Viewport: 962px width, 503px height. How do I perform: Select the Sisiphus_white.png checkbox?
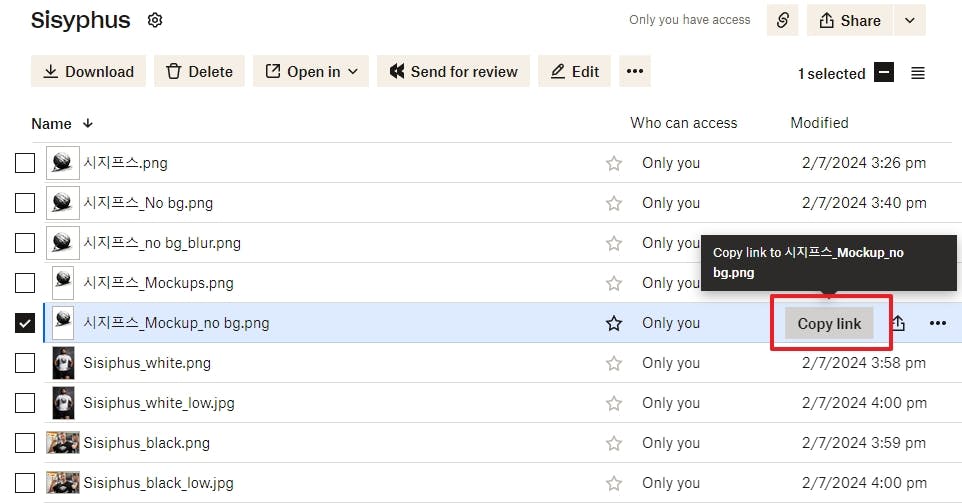(25, 363)
